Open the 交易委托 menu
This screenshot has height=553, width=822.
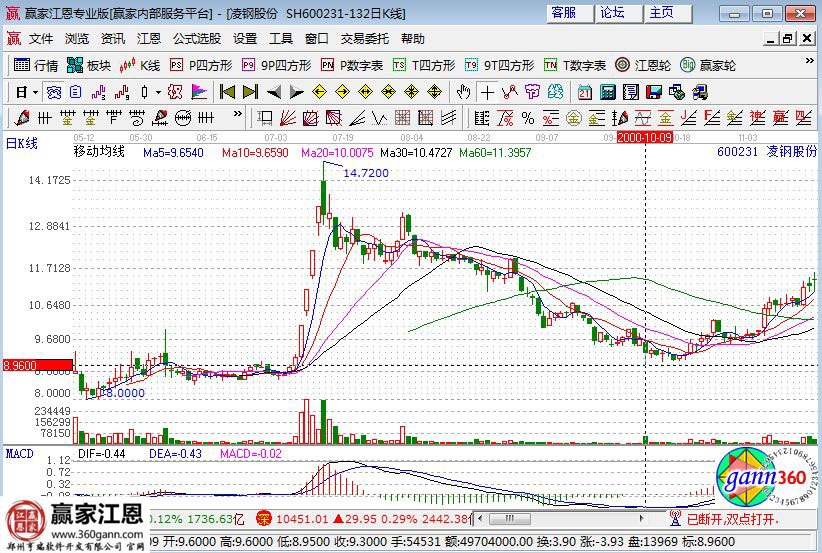(365, 39)
